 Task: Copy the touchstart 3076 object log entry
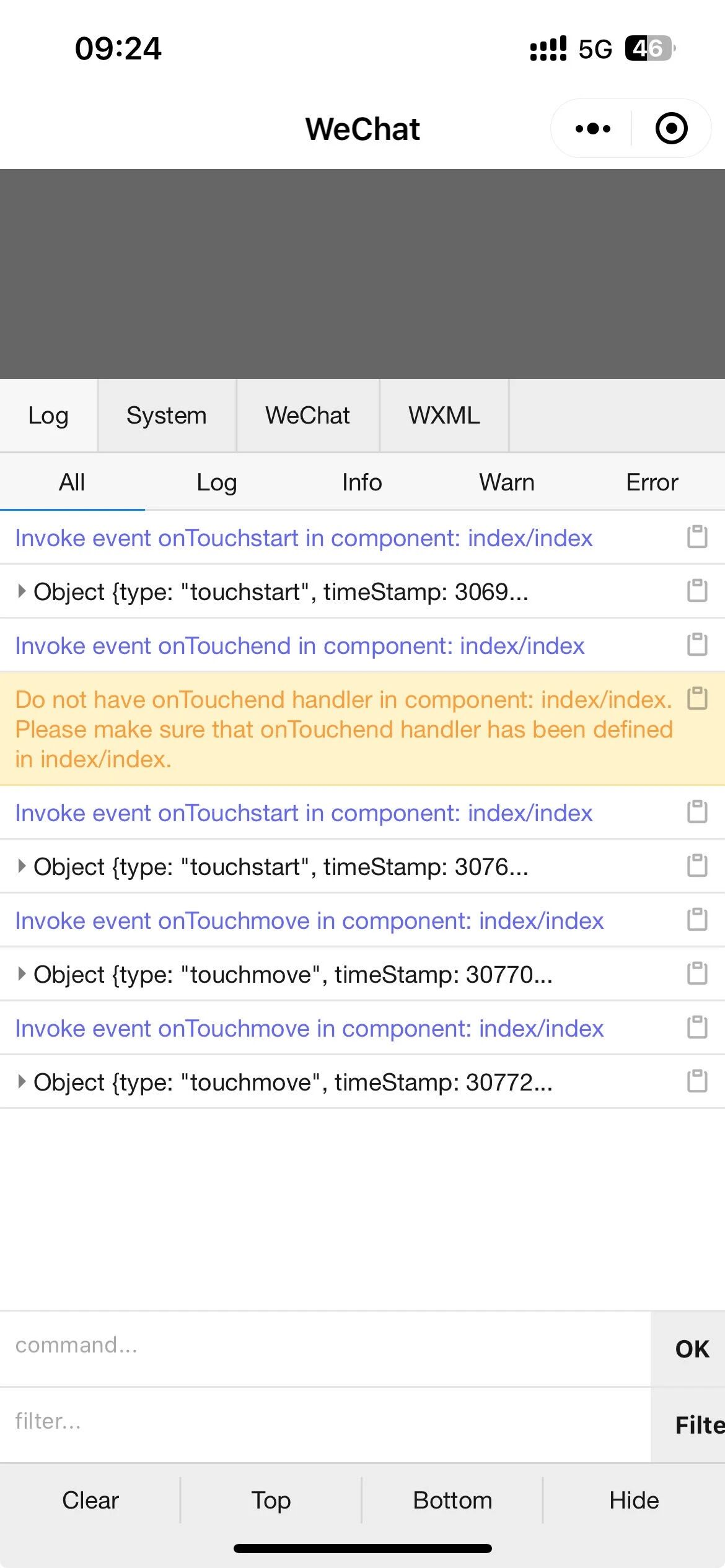tap(697, 866)
